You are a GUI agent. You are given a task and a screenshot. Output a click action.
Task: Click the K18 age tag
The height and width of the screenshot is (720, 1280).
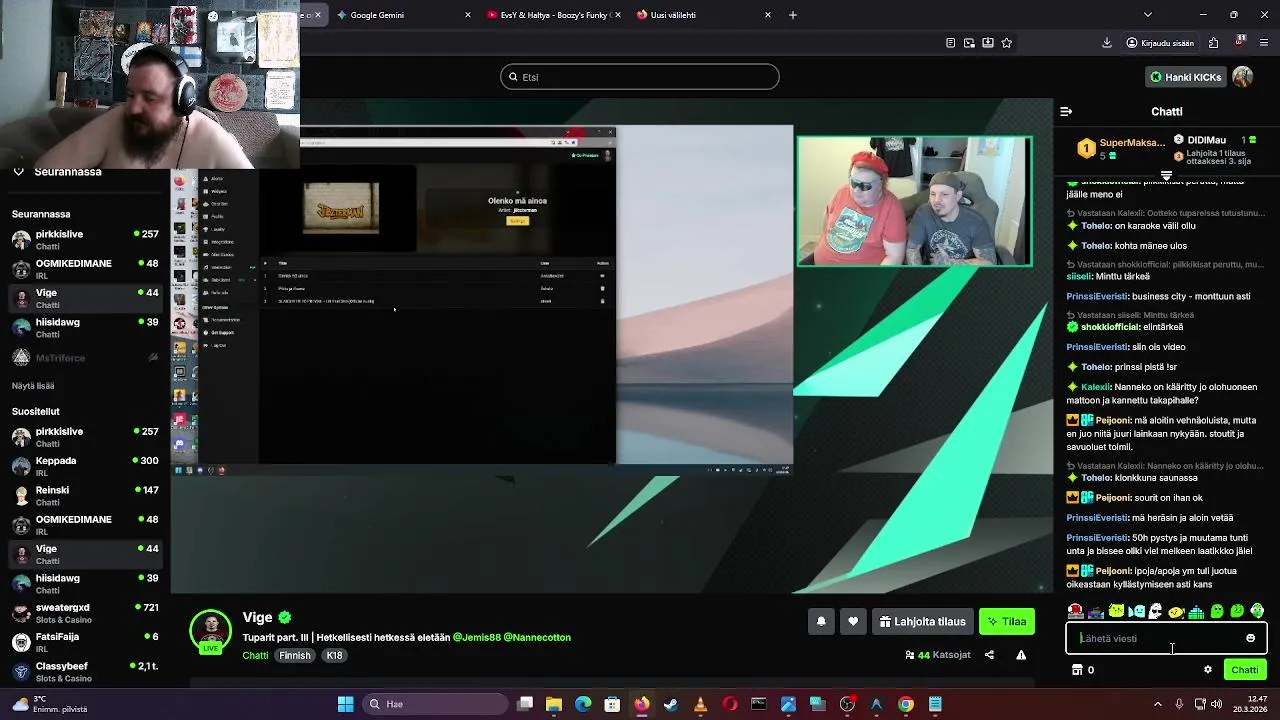(334, 656)
